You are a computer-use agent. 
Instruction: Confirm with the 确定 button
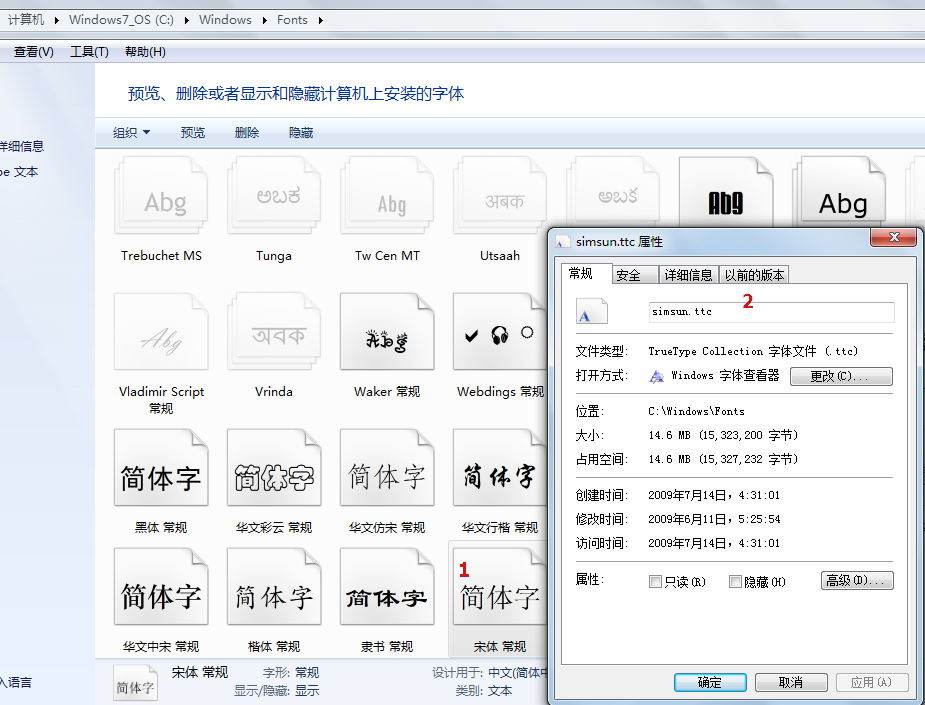pyautogui.click(x=710, y=683)
